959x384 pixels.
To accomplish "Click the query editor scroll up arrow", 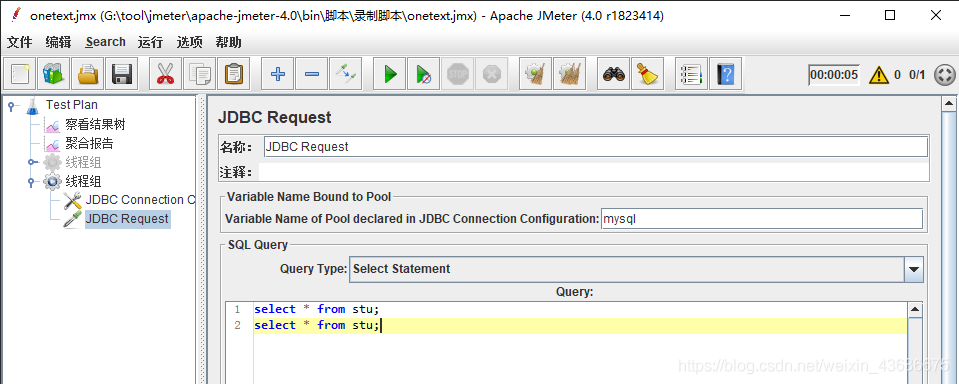I will [914, 309].
